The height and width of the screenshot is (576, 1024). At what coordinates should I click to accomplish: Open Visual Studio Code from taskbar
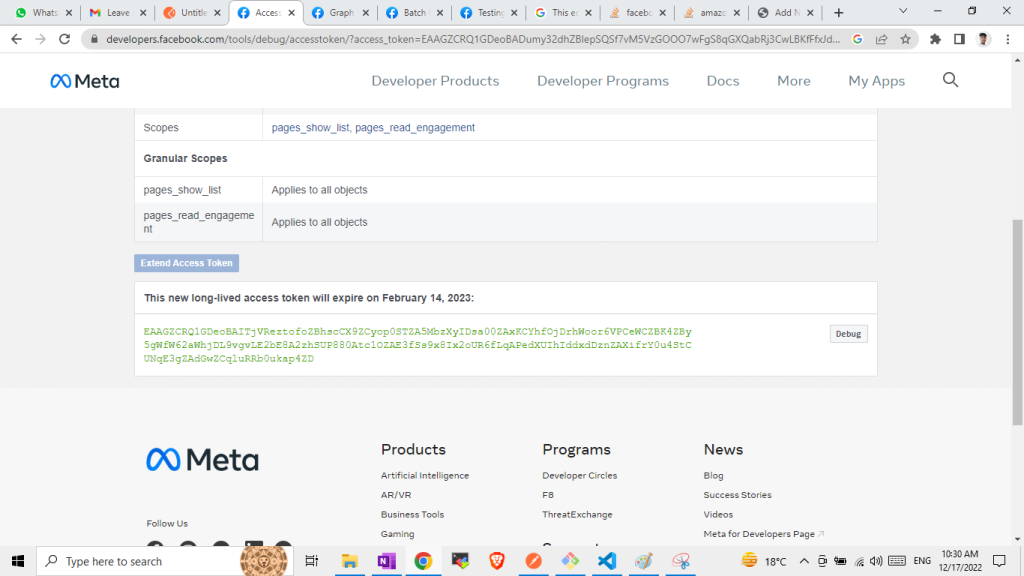(x=606, y=561)
